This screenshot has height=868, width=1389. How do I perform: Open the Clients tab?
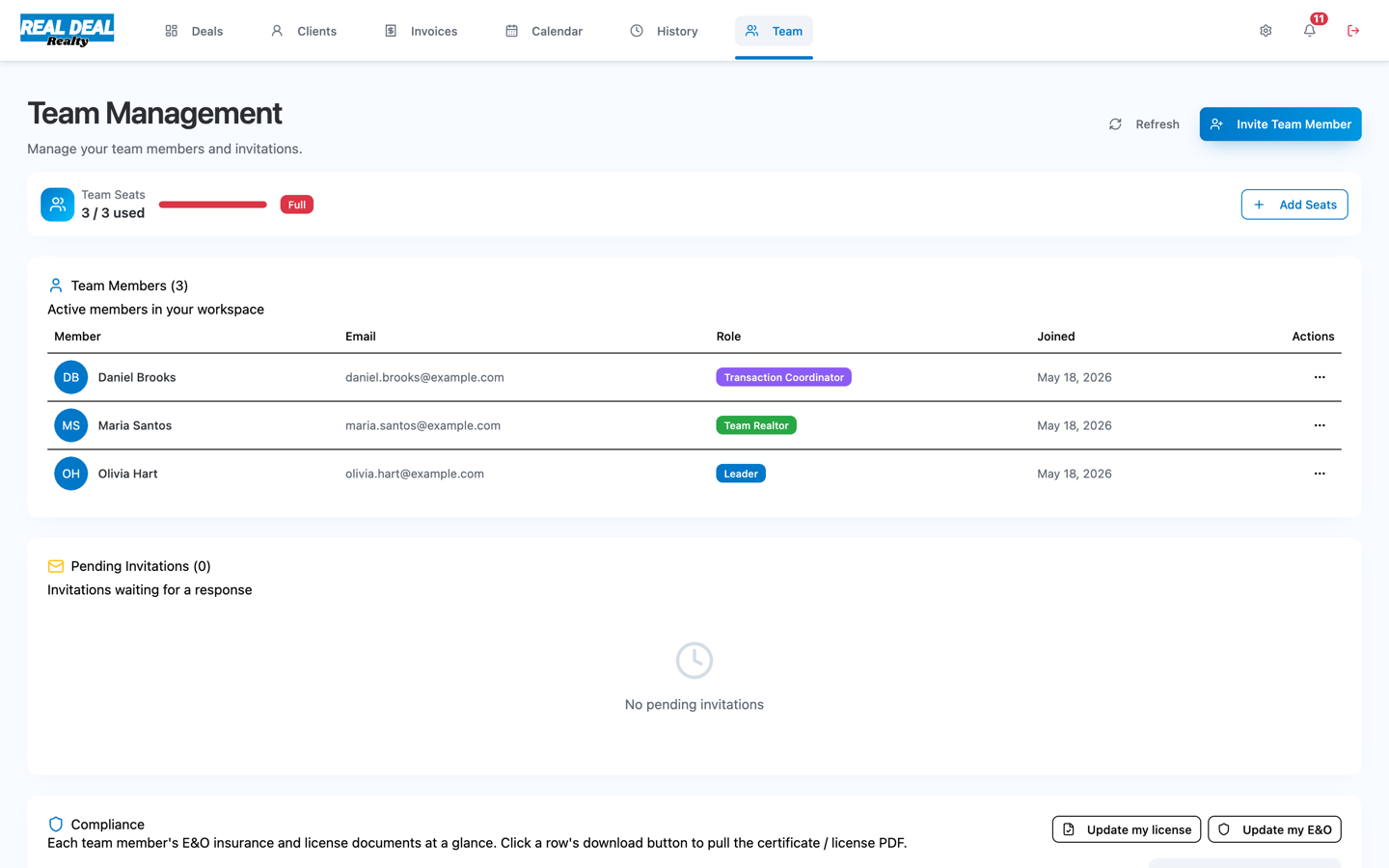point(304,31)
